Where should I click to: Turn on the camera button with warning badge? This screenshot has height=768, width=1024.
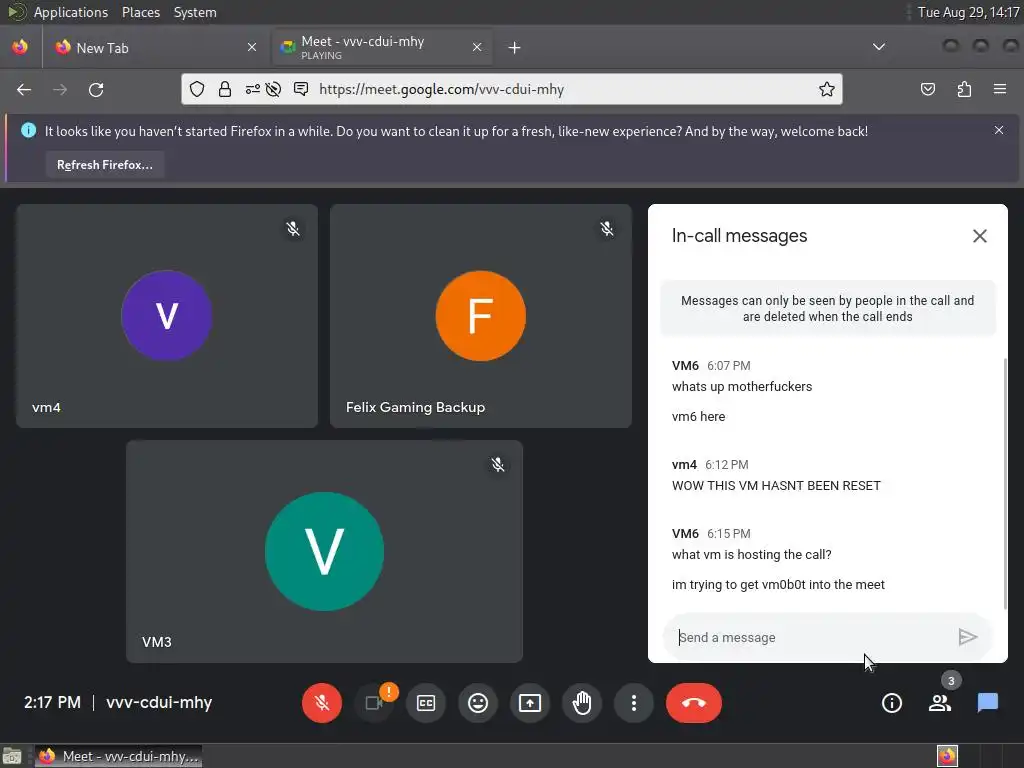point(374,703)
